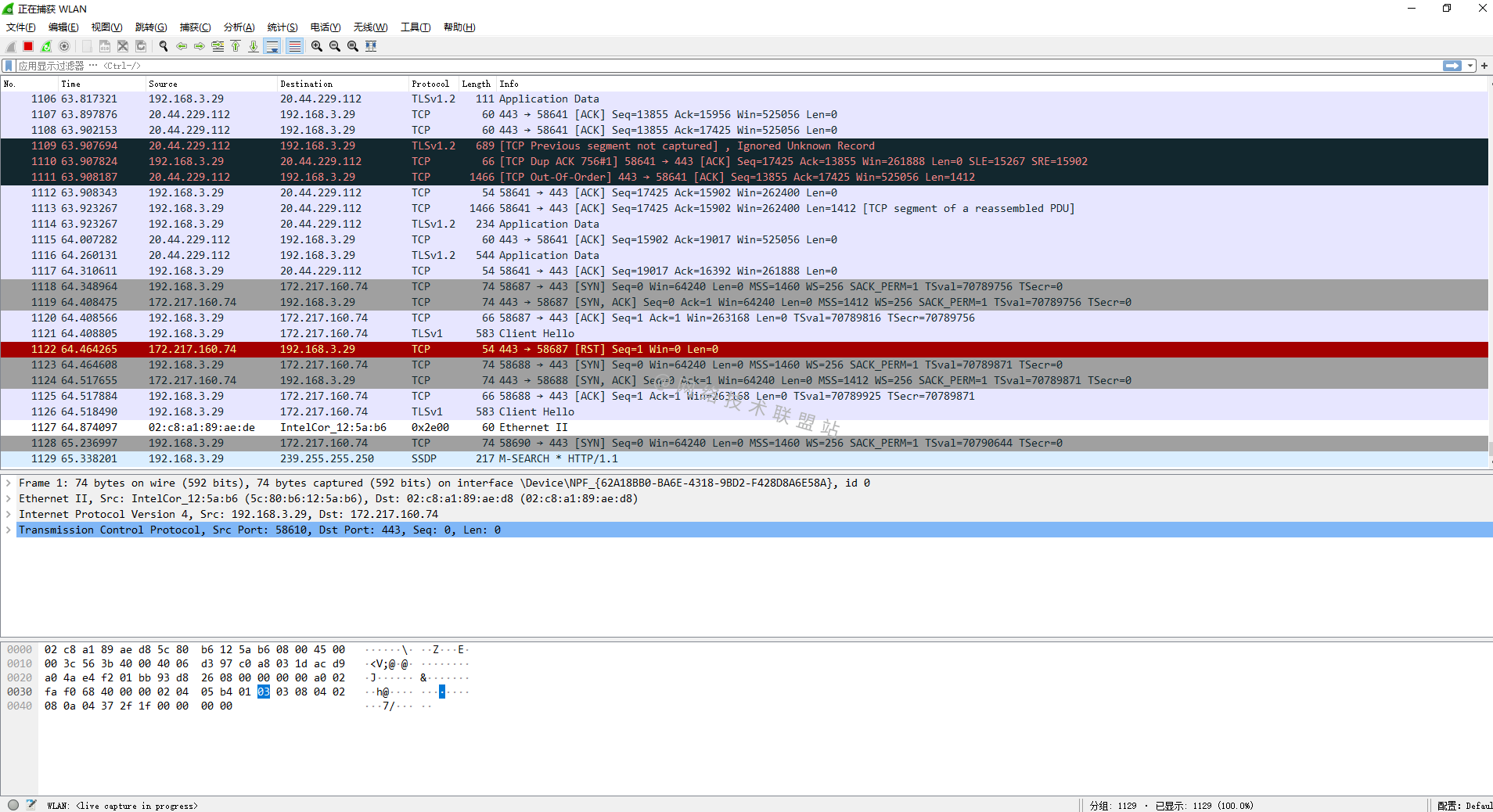Image resolution: width=1493 pixels, height=812 pixels.
Task: Select packet 1121 Client Hello row
Action: 743,334
